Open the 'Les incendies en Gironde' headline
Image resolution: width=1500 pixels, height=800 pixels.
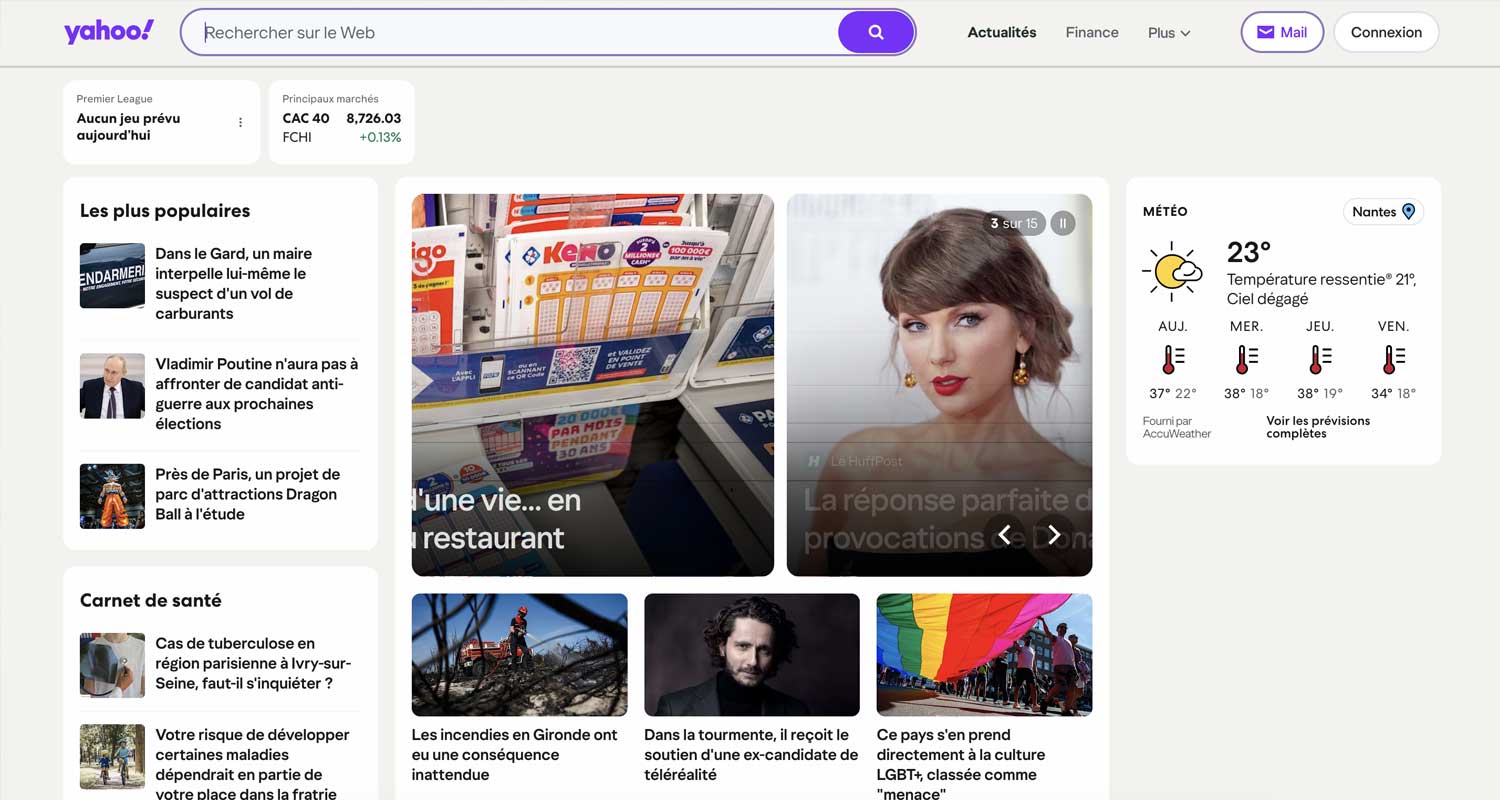515,754
